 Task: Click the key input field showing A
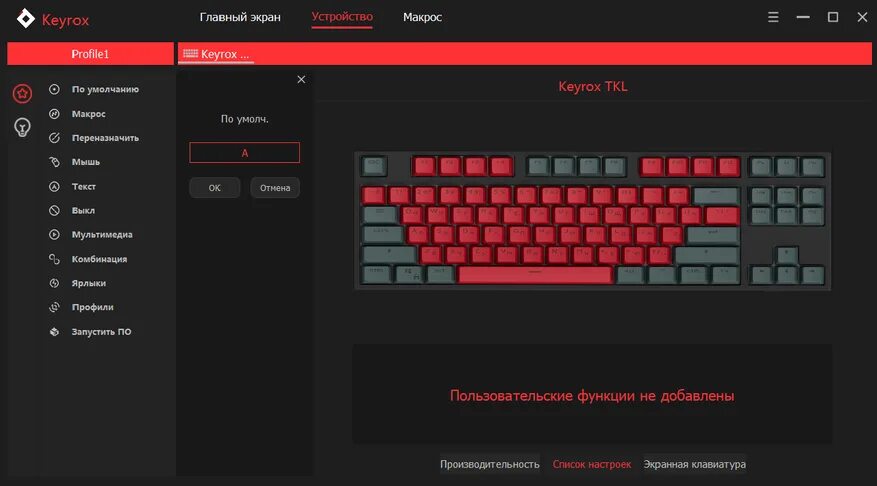tap(244, 153)
